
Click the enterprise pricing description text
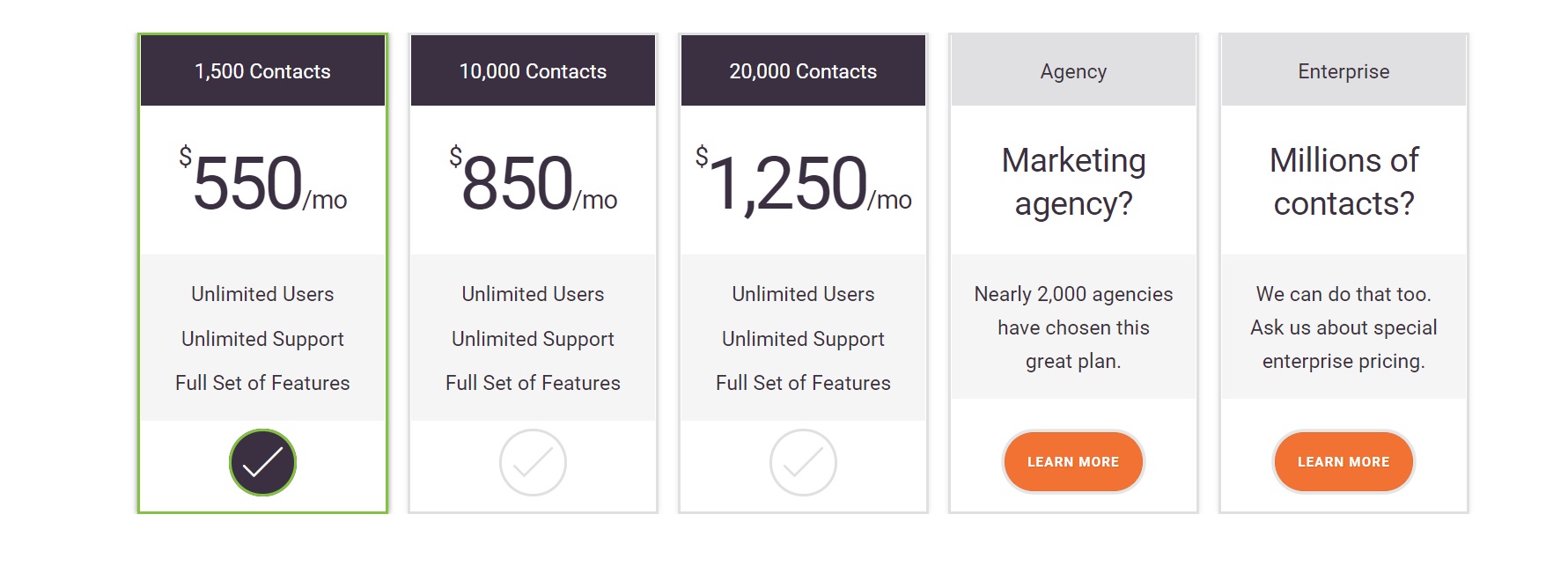click(x=1343, y=327)
